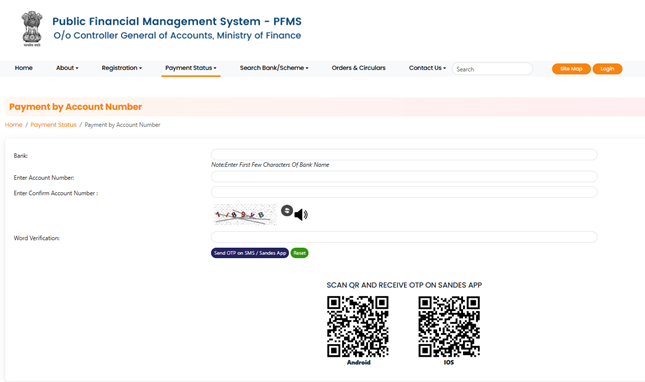Screen dimensions: 645x382
Task: Open Orders & Circulars menu item
Action: (359, 68)
